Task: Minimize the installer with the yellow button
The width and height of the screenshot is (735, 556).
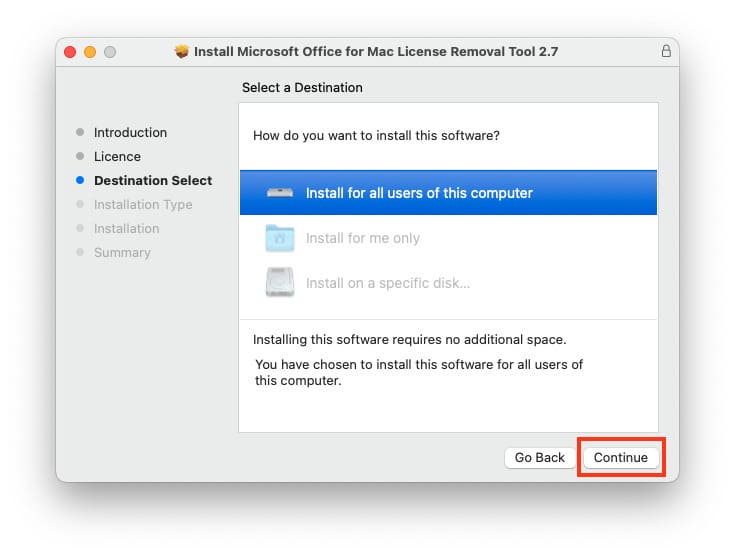Action: pos(90,51)
